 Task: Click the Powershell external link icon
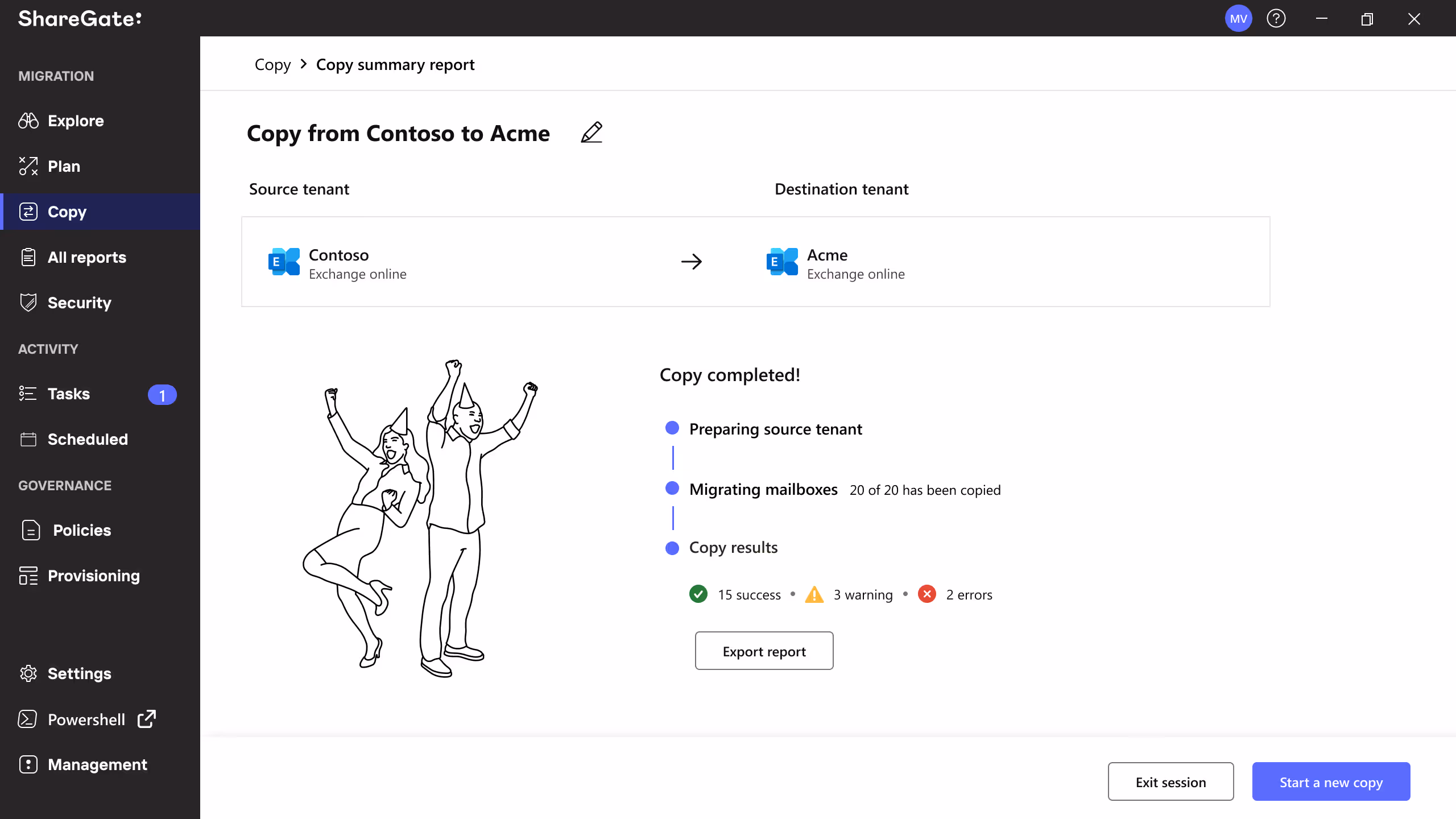(147, 719)
